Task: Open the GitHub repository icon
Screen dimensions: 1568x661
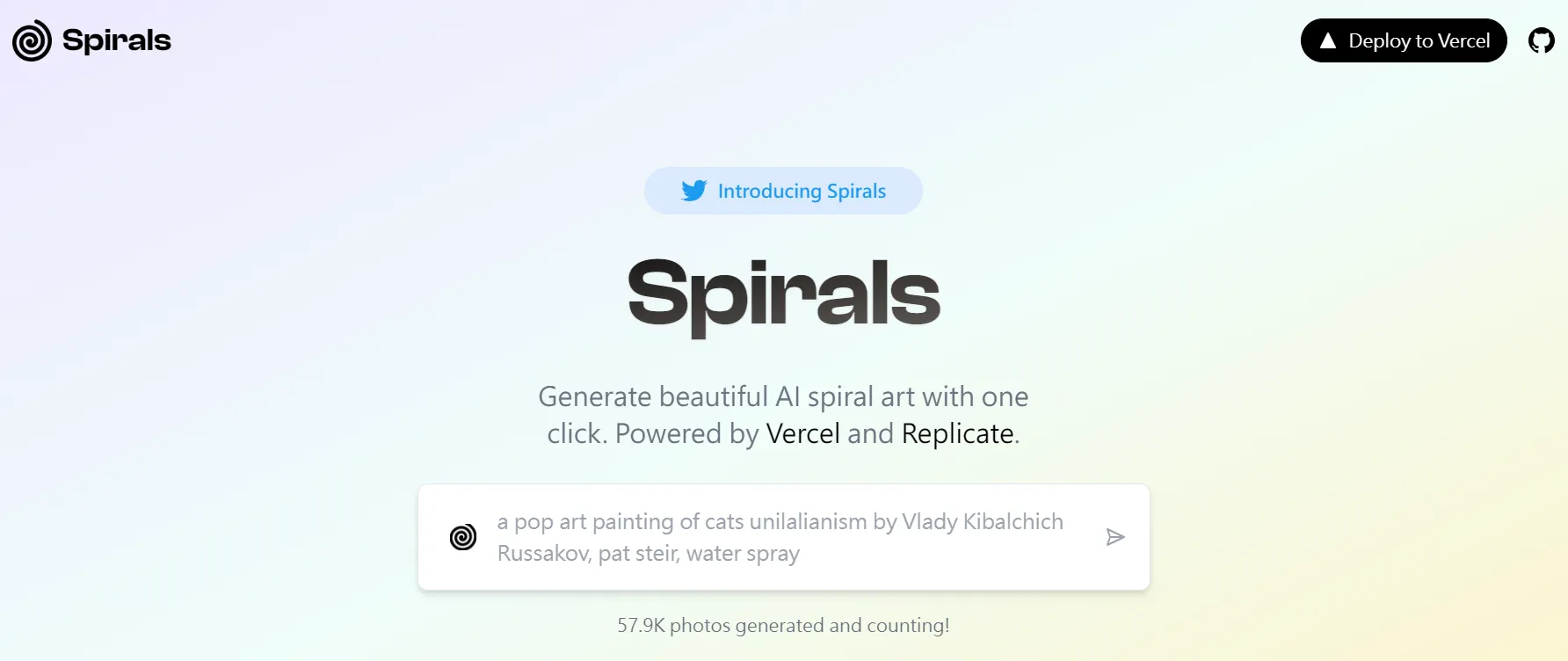Action: point(1541,40)
